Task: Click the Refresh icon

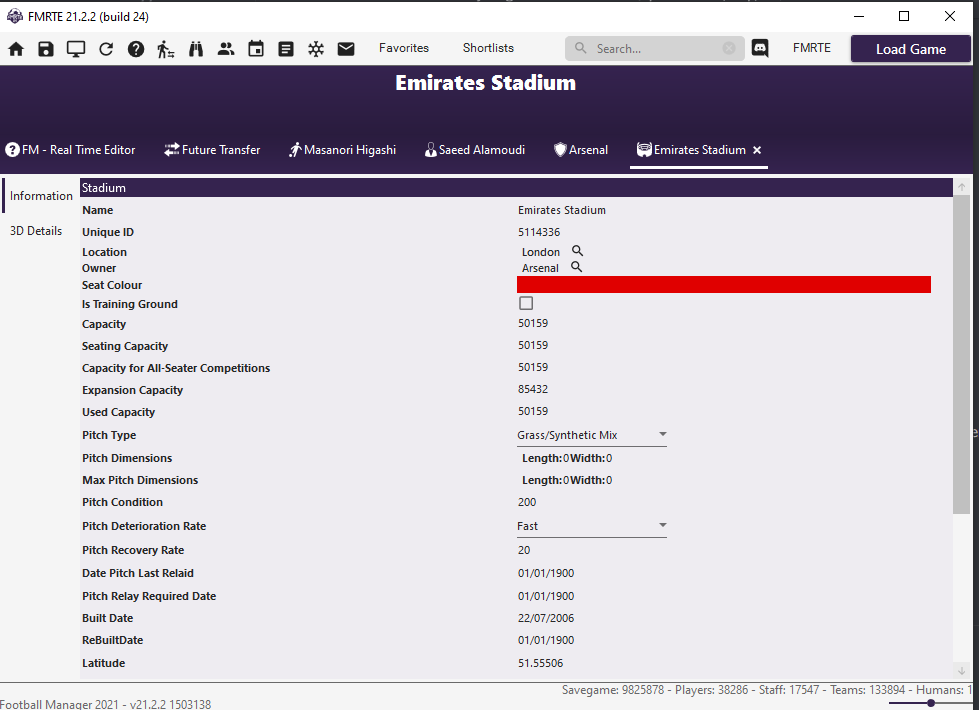Action: point(106,48)
